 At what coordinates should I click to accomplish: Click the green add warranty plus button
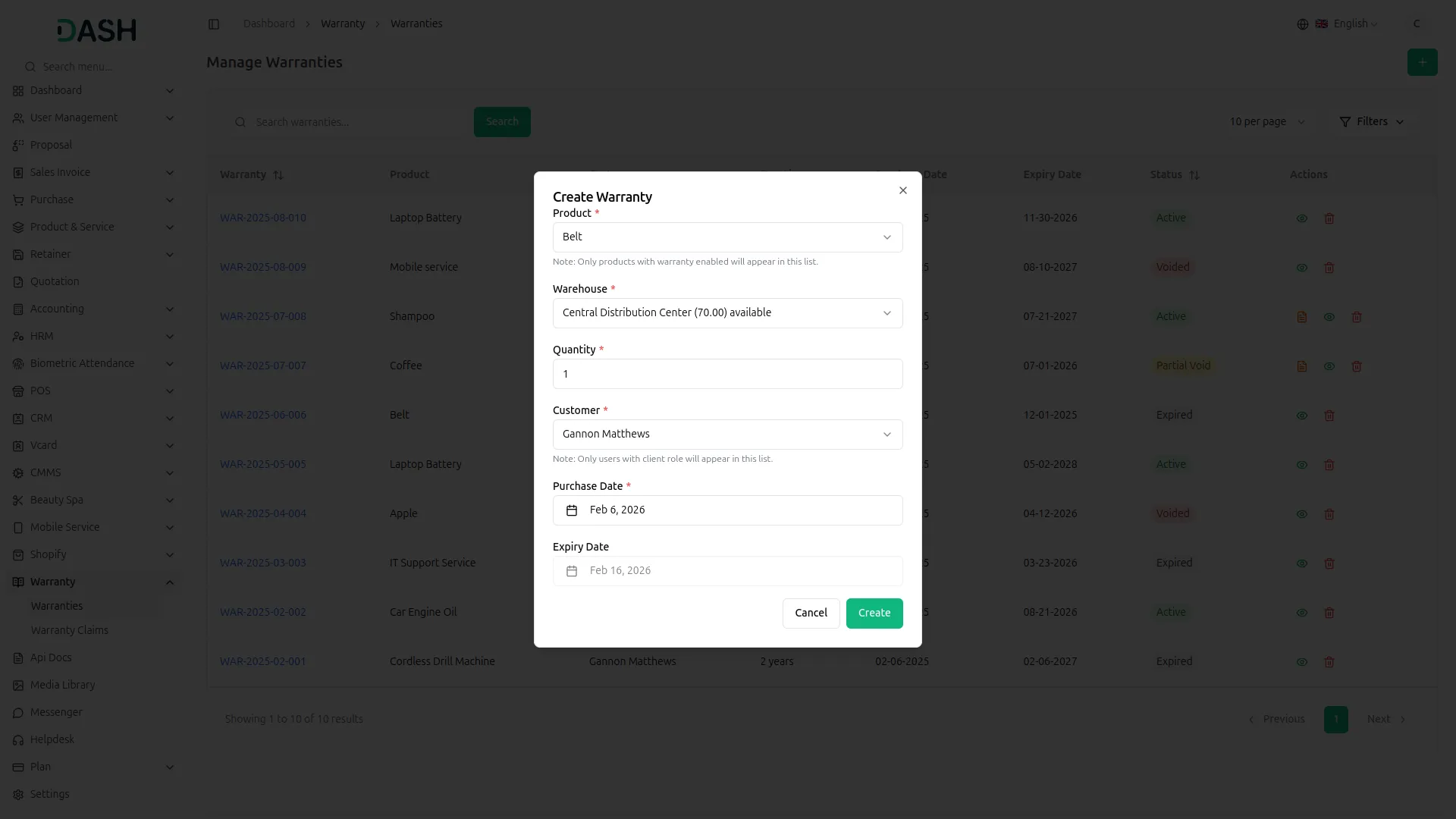(x=1422, y=62)
